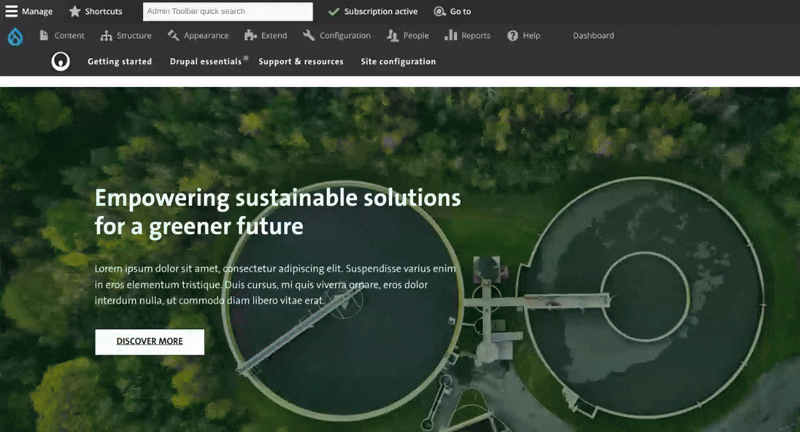
Task: Select the Drupal essentials tab
Action: point(206,61)
